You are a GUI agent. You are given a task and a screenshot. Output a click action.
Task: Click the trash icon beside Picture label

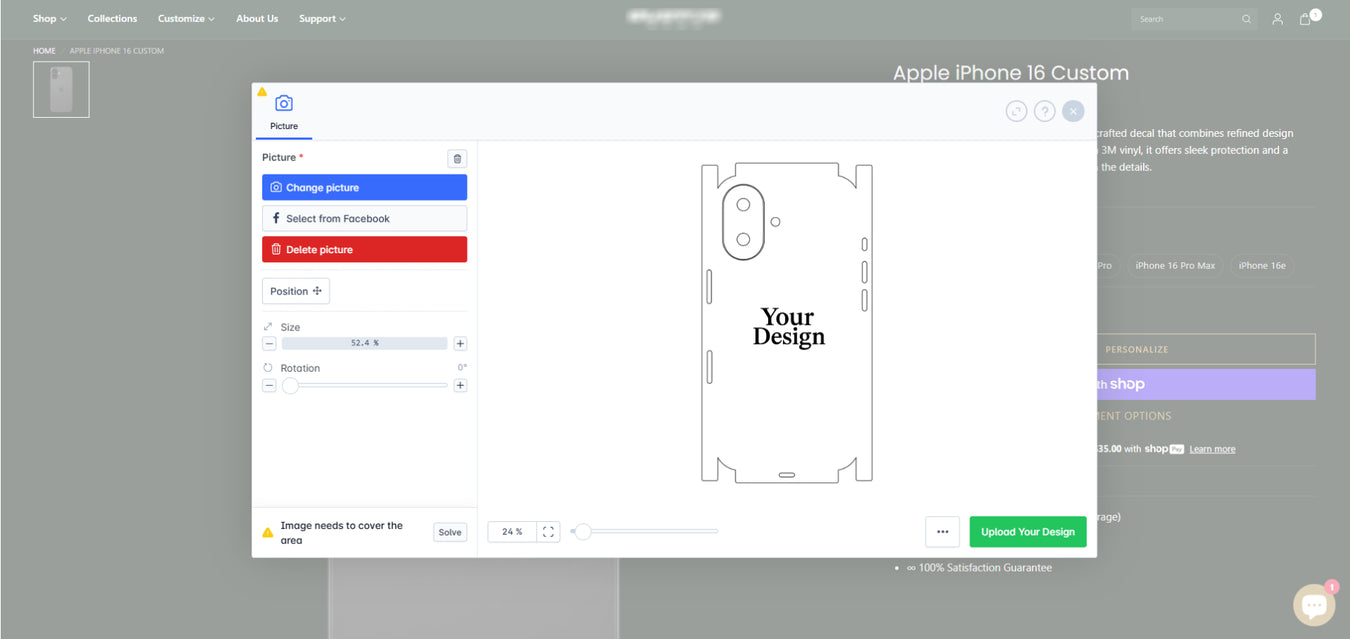[457, 158]
